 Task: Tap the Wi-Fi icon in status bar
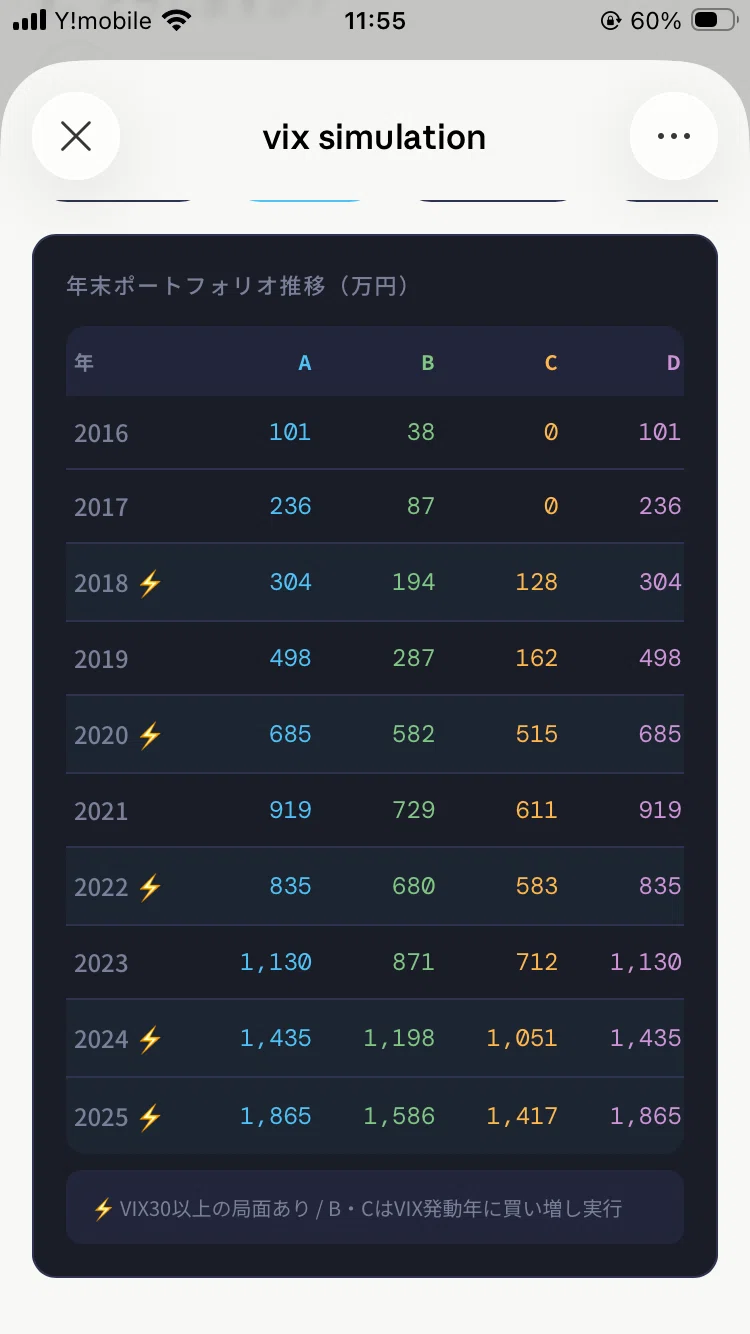(x=177, y=21)
